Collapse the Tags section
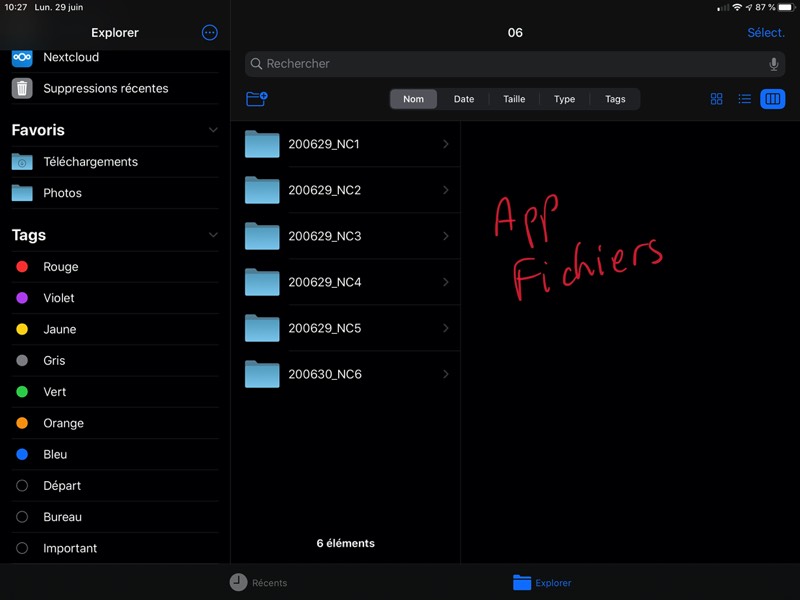800x600 pixels. pyautogui.click(x=213, y=235)
